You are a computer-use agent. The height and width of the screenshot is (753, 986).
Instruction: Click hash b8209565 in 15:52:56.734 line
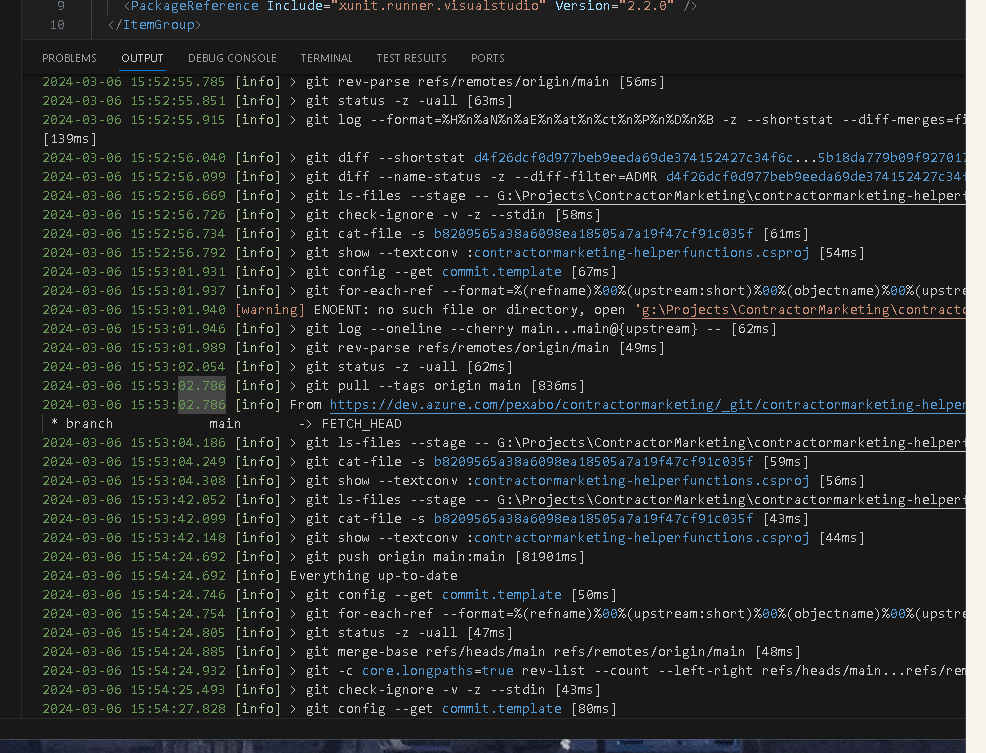click(593, 233)
